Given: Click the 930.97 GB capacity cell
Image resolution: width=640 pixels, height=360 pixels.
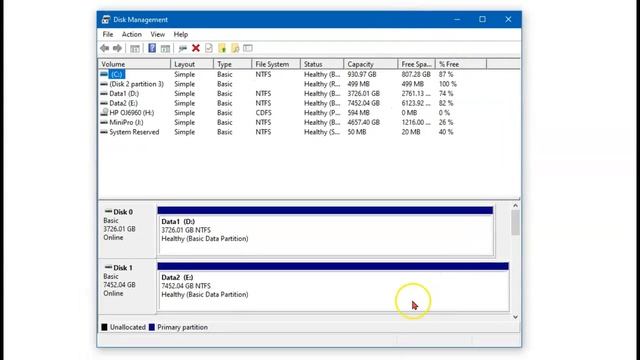Looking at the screenshot, I should tap(362, 74).
